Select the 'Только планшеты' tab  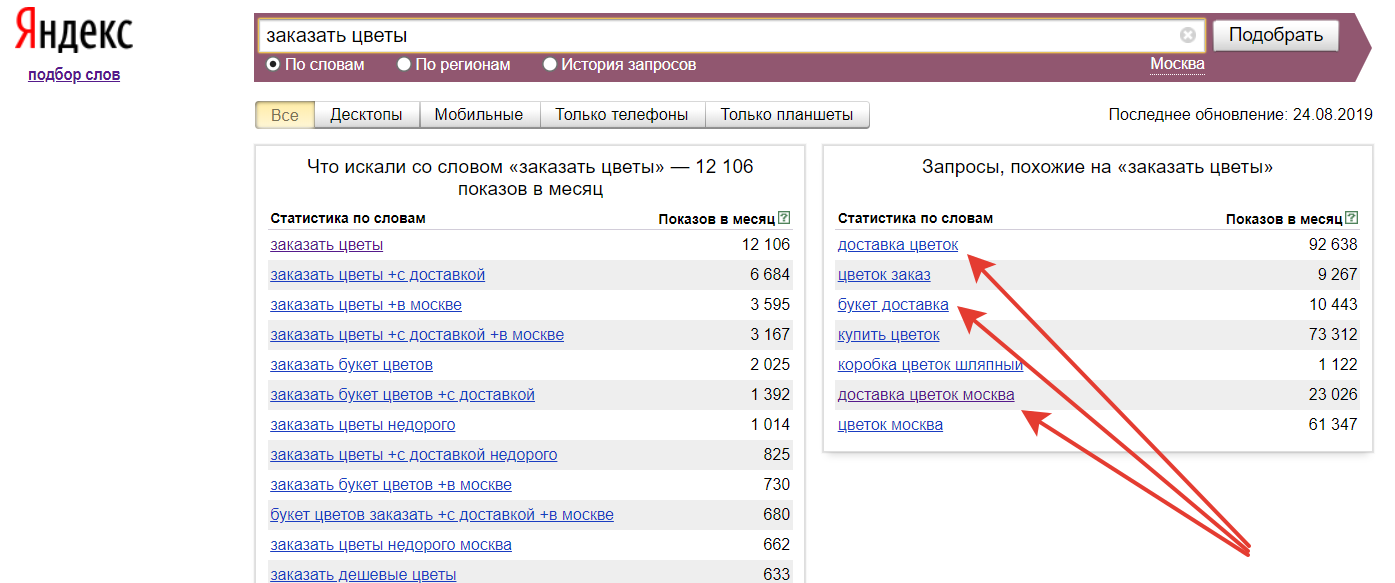click(x=786, y=115)
